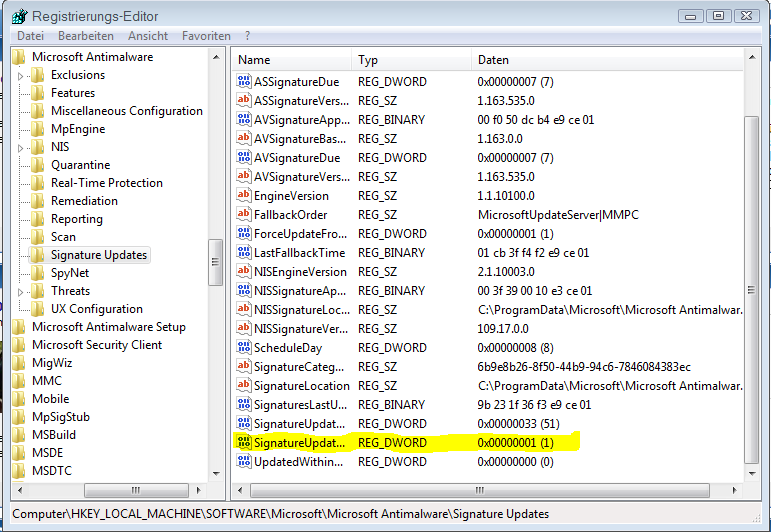771x532 pixels.
Task: Click the values pane horizontal scrollbar thumb
Action: point(480,490)
